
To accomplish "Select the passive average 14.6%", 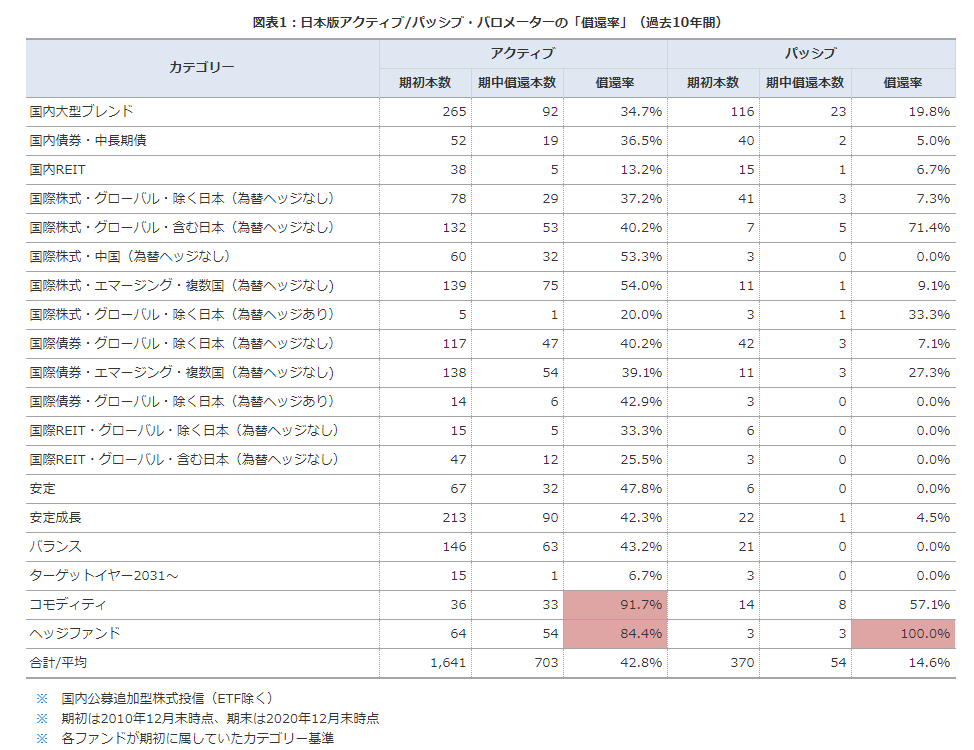I will point(929,663).
